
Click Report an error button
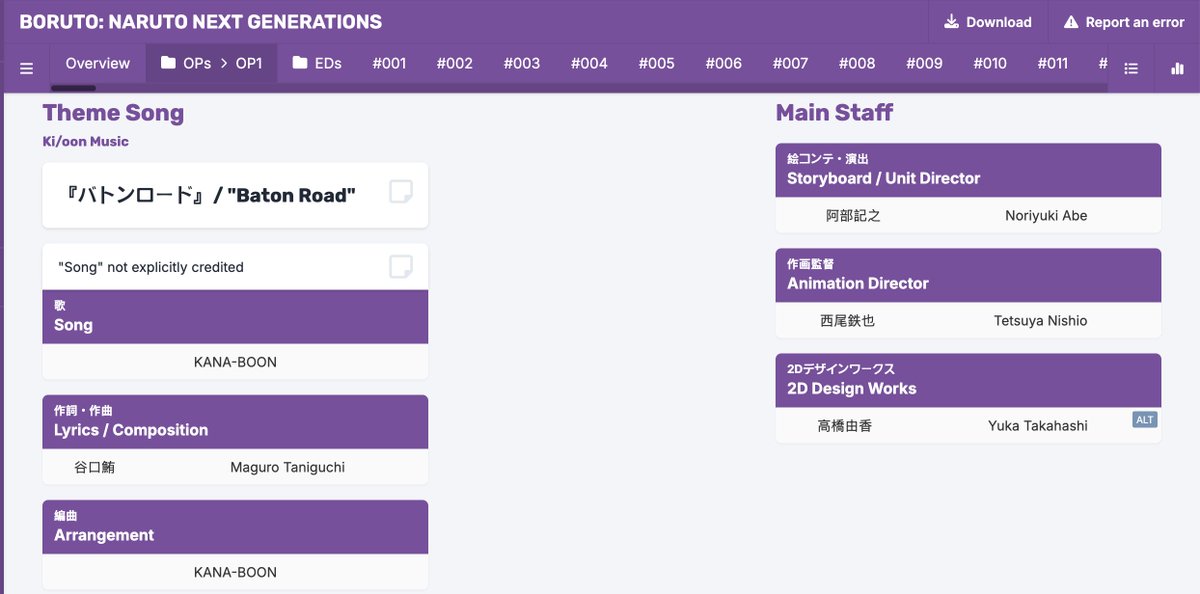[1124, 22]
